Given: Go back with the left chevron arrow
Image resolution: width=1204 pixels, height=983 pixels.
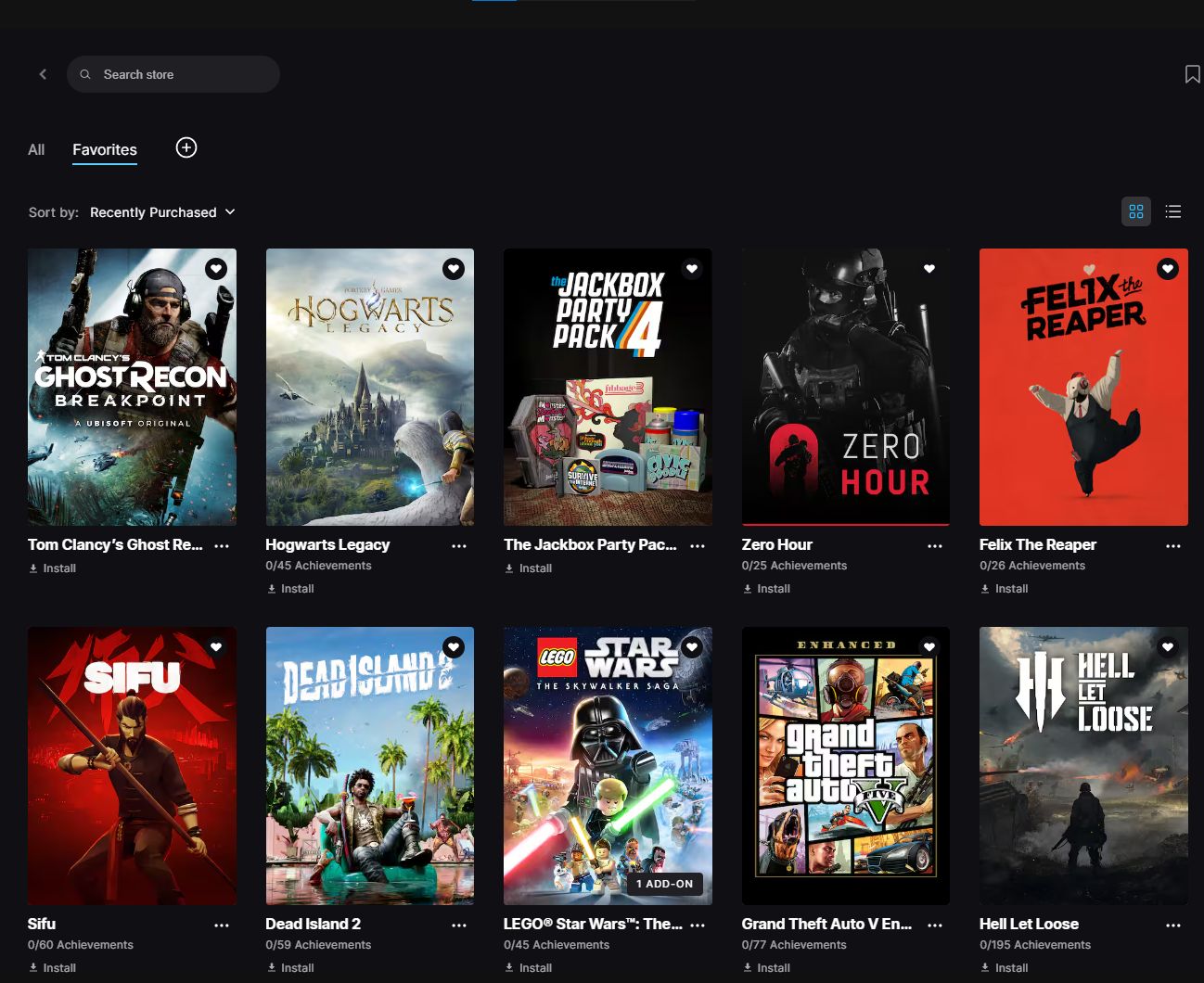Looking at the screenshot, I should [43, 74].
